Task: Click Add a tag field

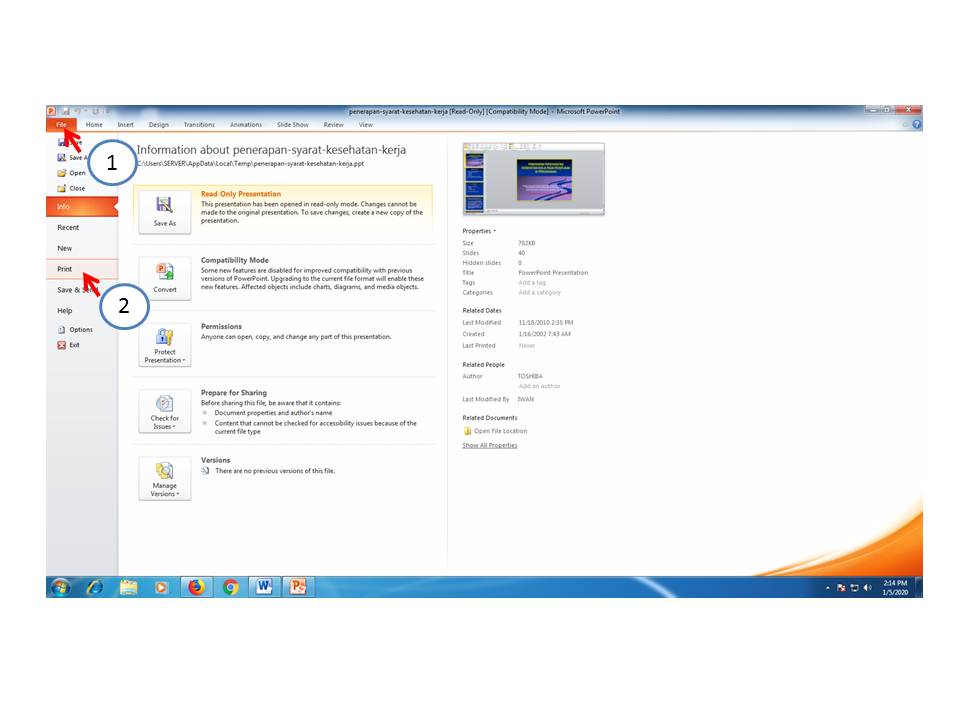Action: click(531, 283)
